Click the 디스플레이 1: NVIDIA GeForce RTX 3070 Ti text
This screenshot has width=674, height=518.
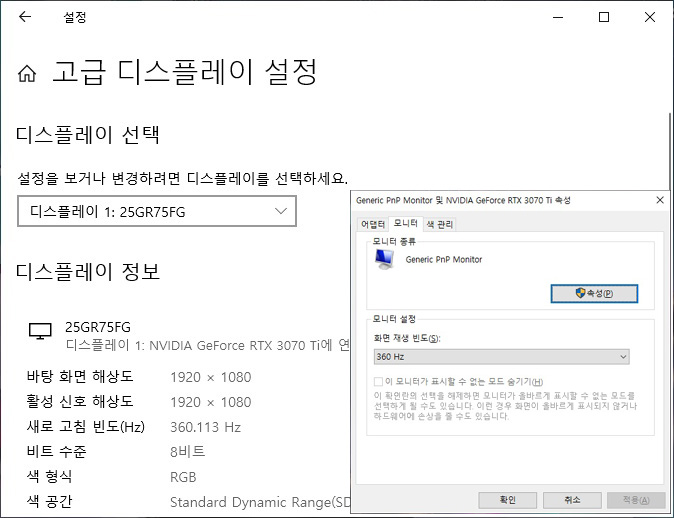pos(208,345)
